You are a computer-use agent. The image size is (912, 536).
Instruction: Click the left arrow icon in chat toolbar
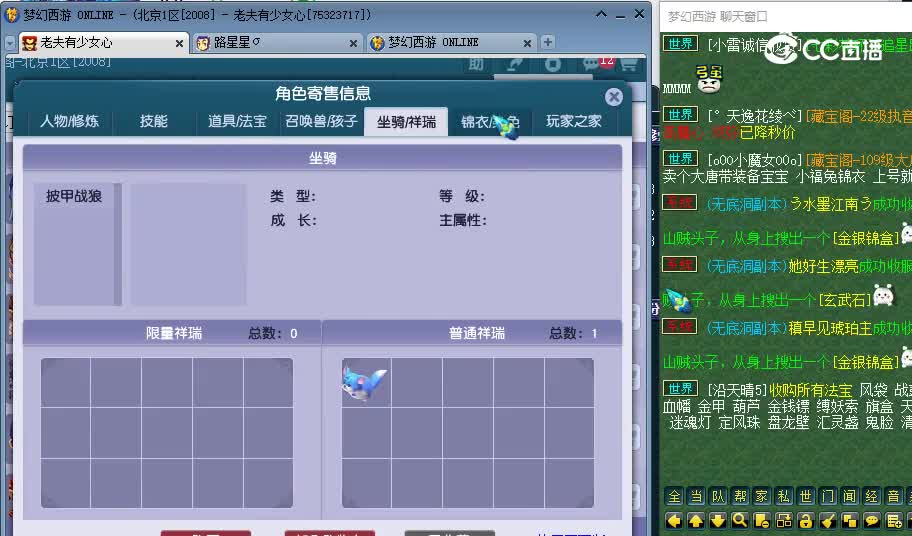[674, 521]
